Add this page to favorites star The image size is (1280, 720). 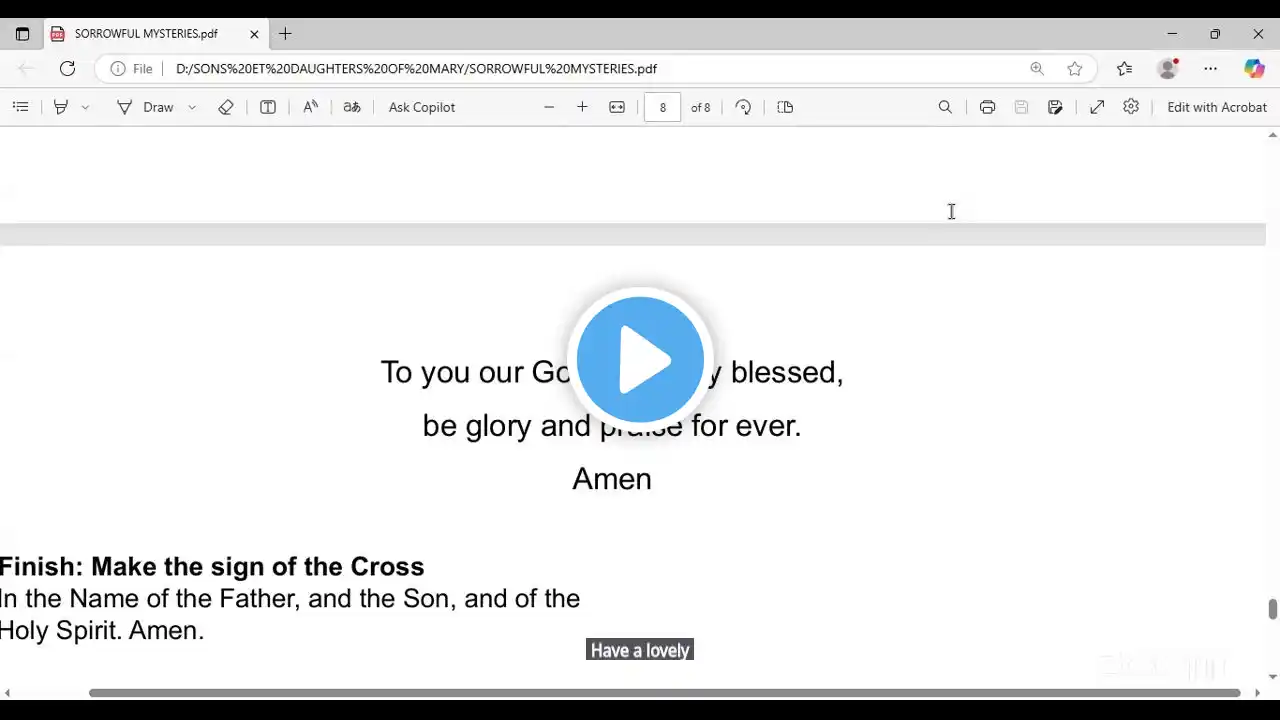pyautogui.click(x=1075, y=69)
